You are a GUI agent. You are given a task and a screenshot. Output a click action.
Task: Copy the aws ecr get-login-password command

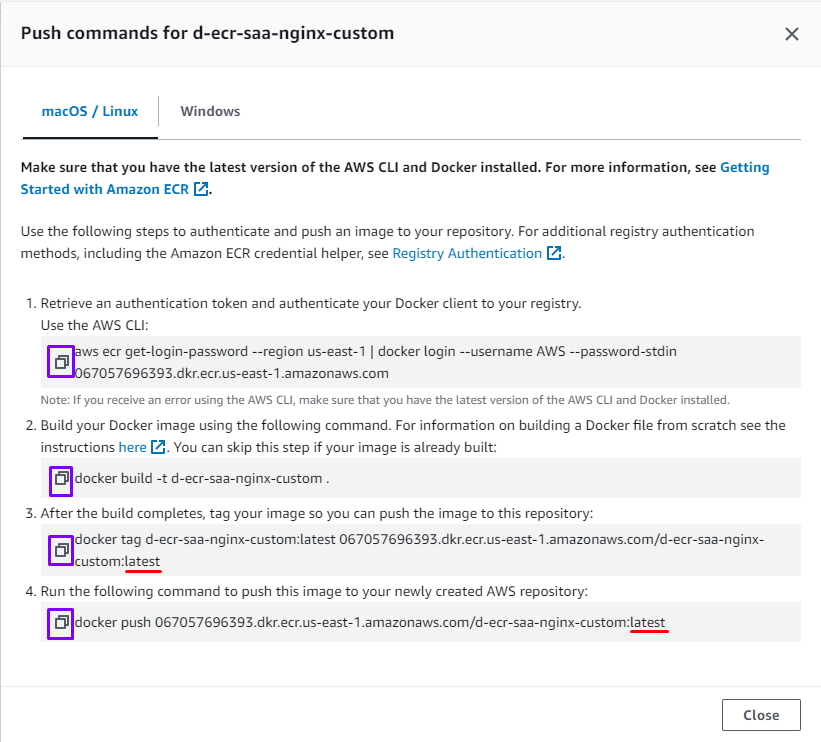pyautogui.click(x=61, y=361)
